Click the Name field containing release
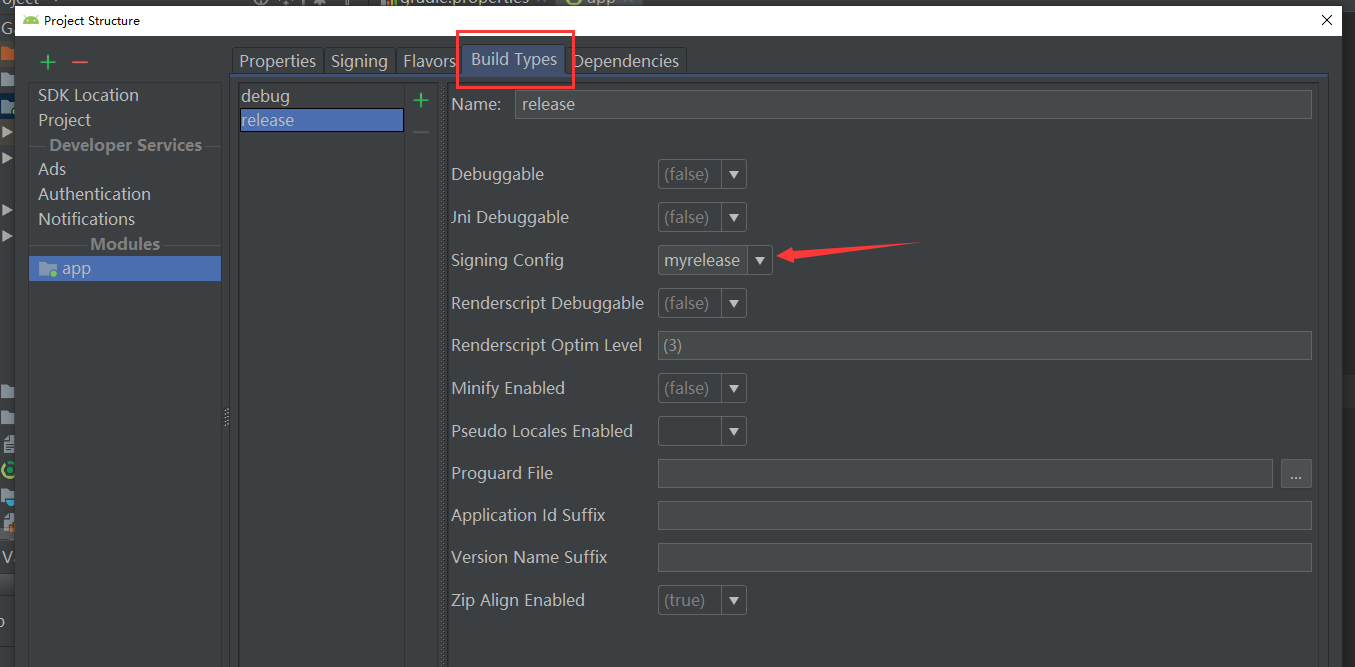This screenshot has width=1355, height=667. point(913,104)
